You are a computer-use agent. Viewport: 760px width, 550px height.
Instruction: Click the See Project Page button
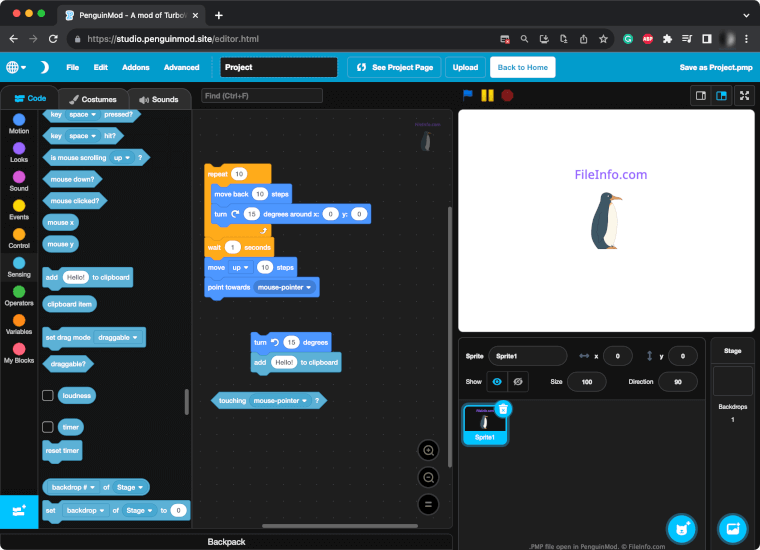[x=394, y=67]
